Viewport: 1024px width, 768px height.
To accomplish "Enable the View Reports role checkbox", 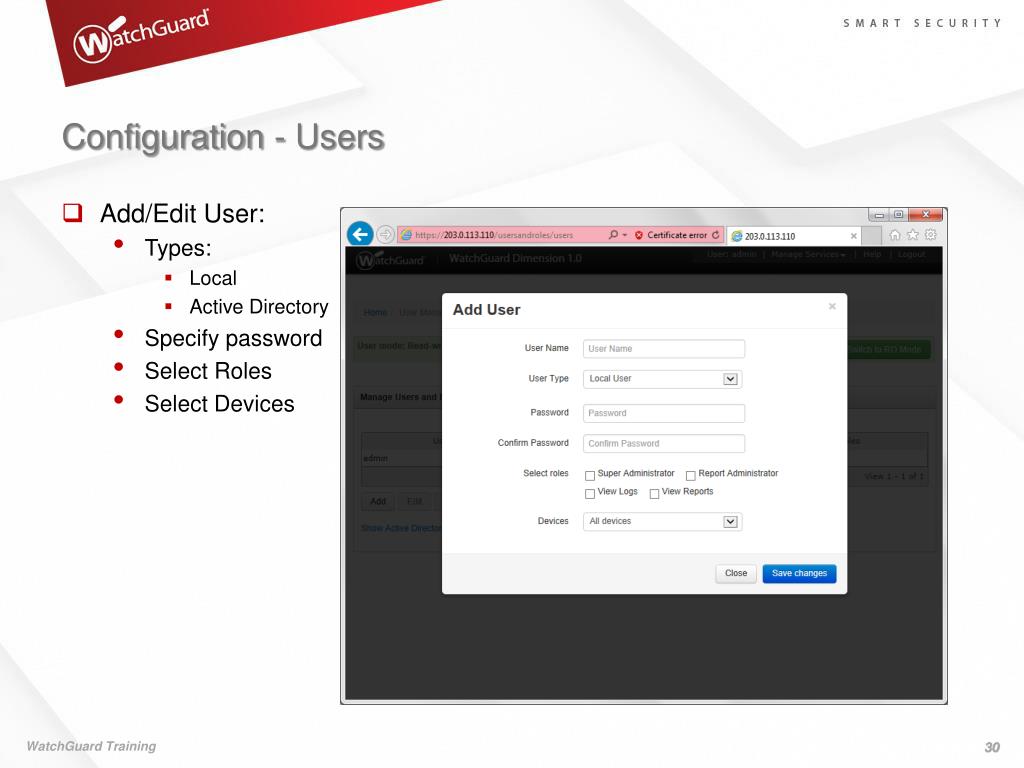I will tap(654, 494).
